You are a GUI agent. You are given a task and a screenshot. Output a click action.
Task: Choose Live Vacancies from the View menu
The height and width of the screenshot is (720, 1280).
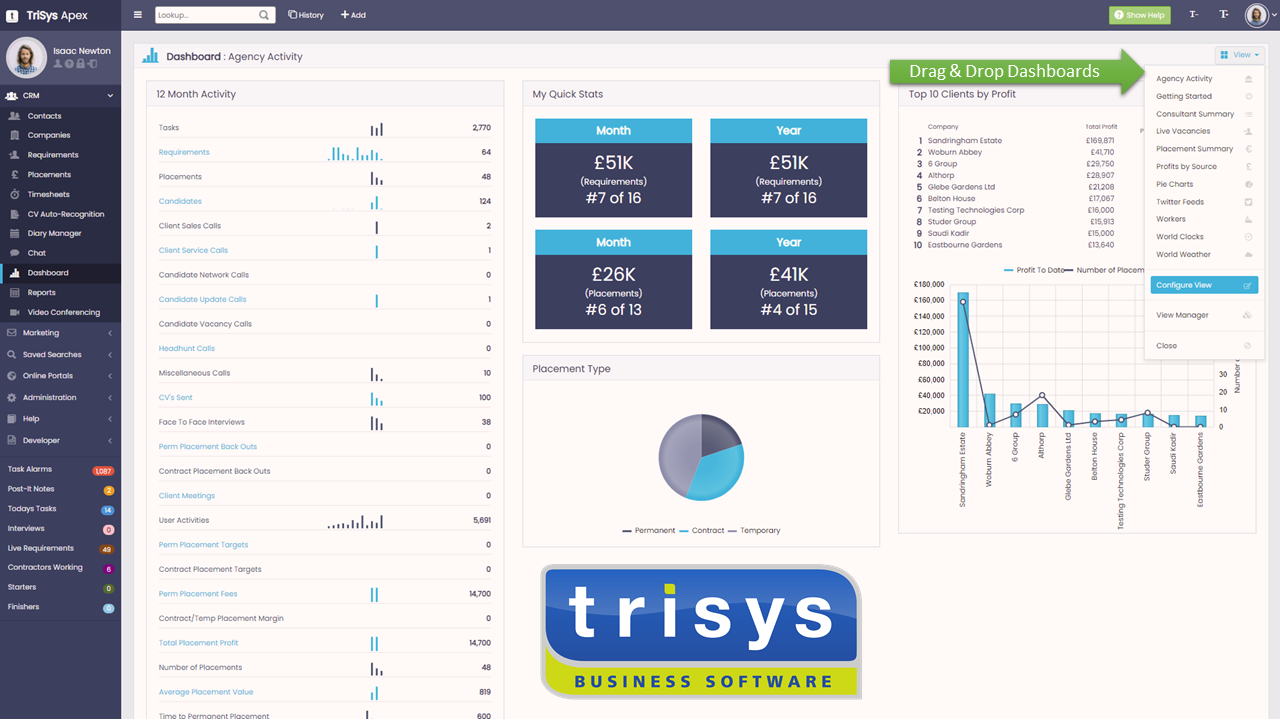(x=1204, y=131)
